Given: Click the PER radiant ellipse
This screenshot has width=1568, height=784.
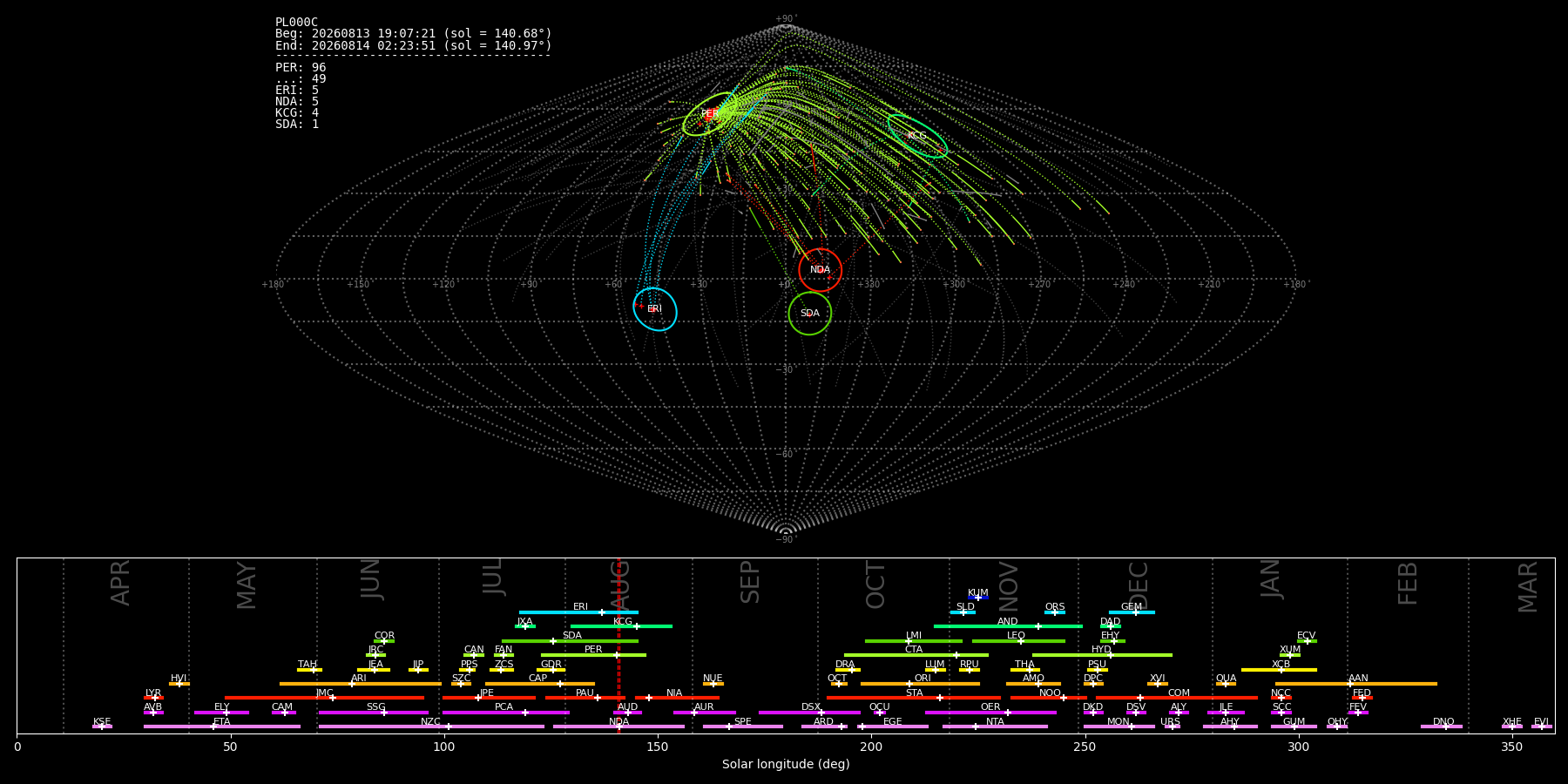Looking at the screenshot, I should (710, 114).
